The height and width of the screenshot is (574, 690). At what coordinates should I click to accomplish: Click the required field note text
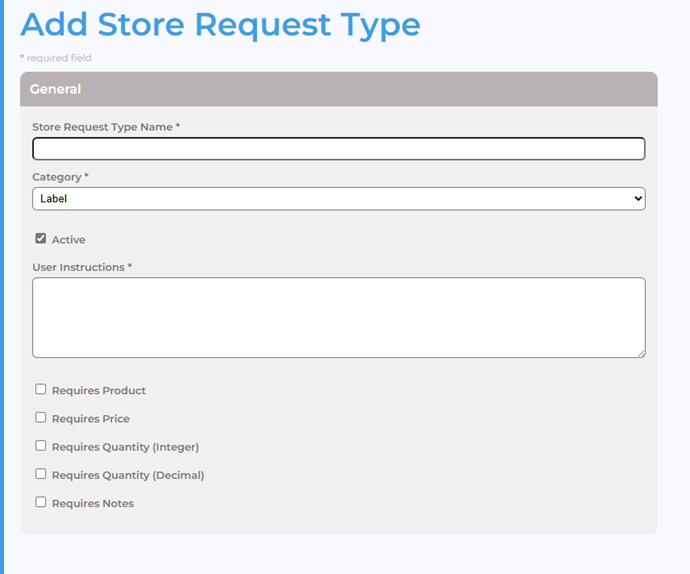click(55, 58)
